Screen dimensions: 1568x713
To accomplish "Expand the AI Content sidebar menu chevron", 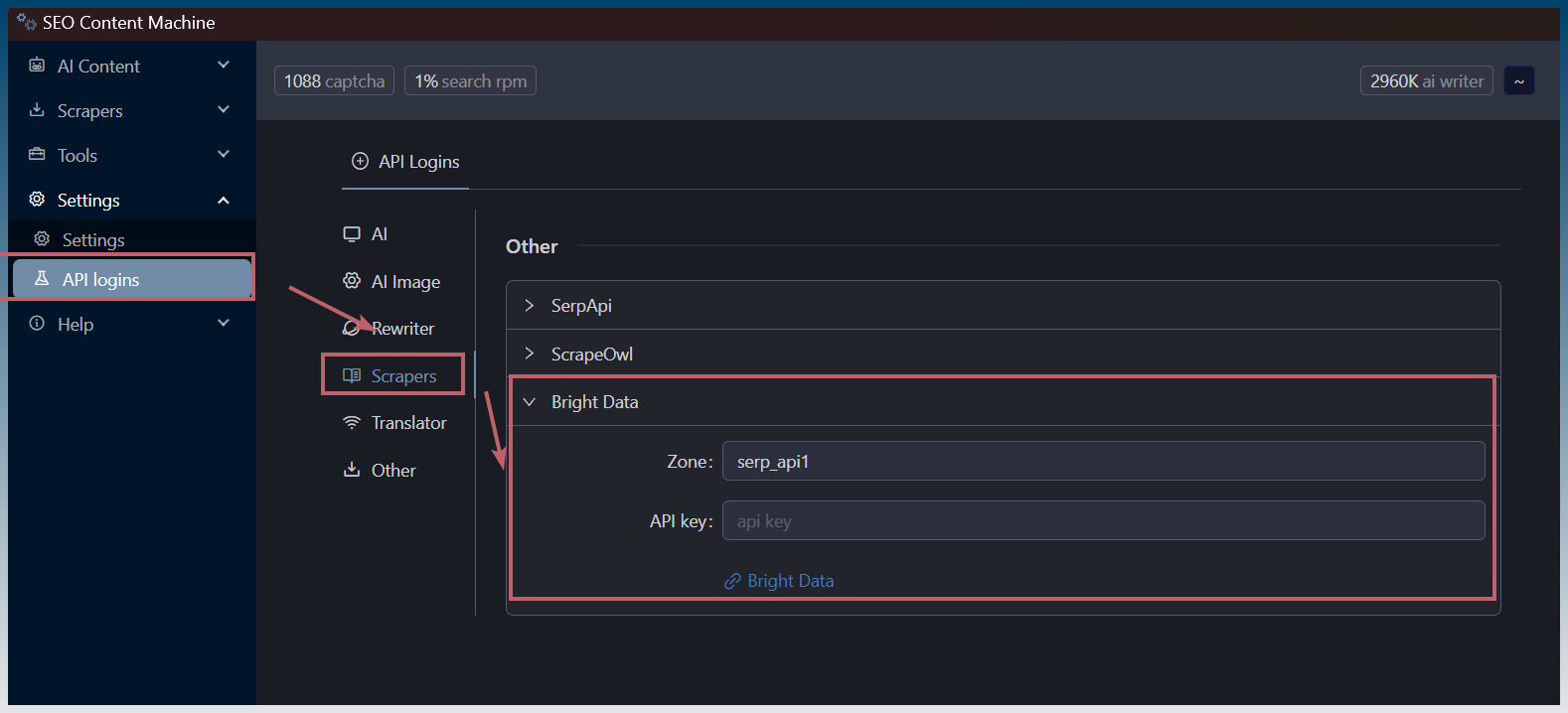I will [x=224, y=65].
